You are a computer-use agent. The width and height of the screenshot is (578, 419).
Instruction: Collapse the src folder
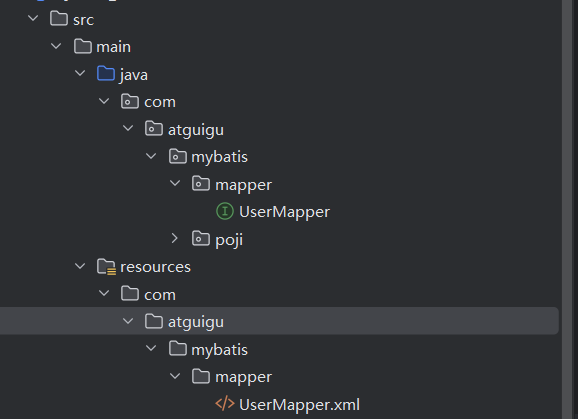click(x=33, y=18)
